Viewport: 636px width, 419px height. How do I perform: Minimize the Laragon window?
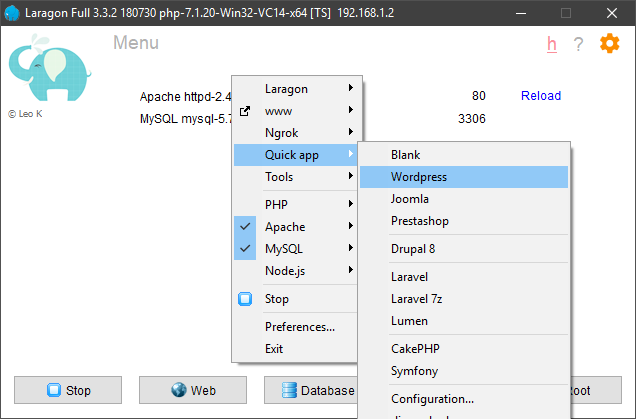[521, 13]
